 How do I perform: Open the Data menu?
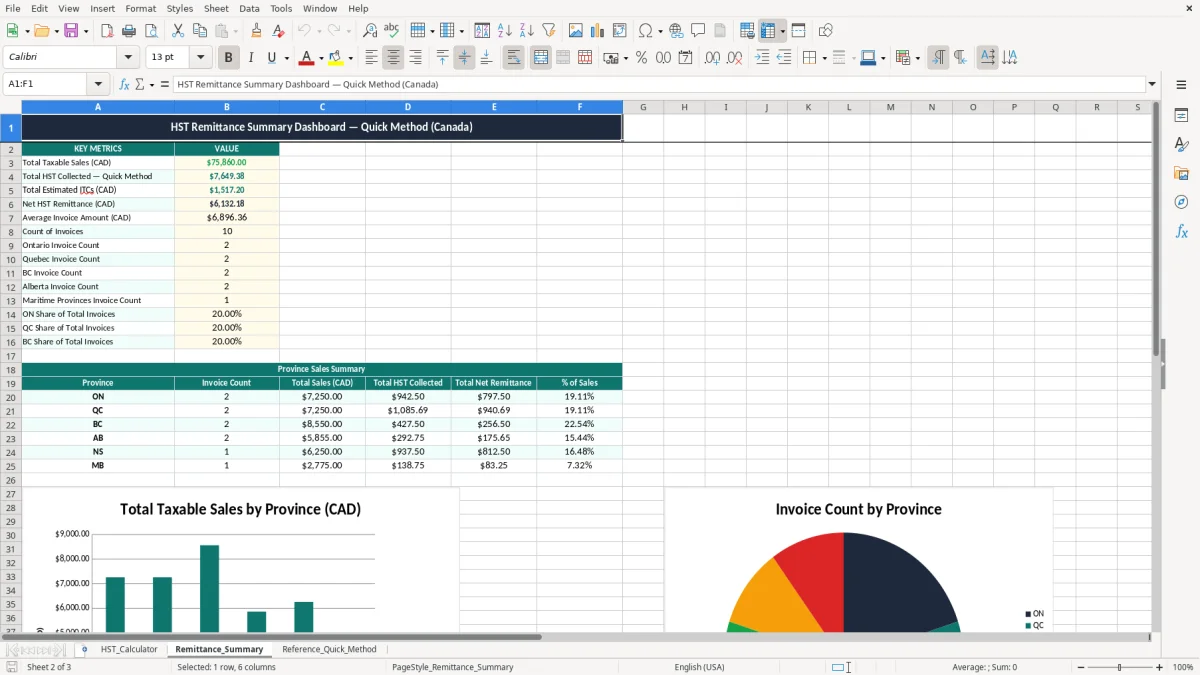coord(249,8)
